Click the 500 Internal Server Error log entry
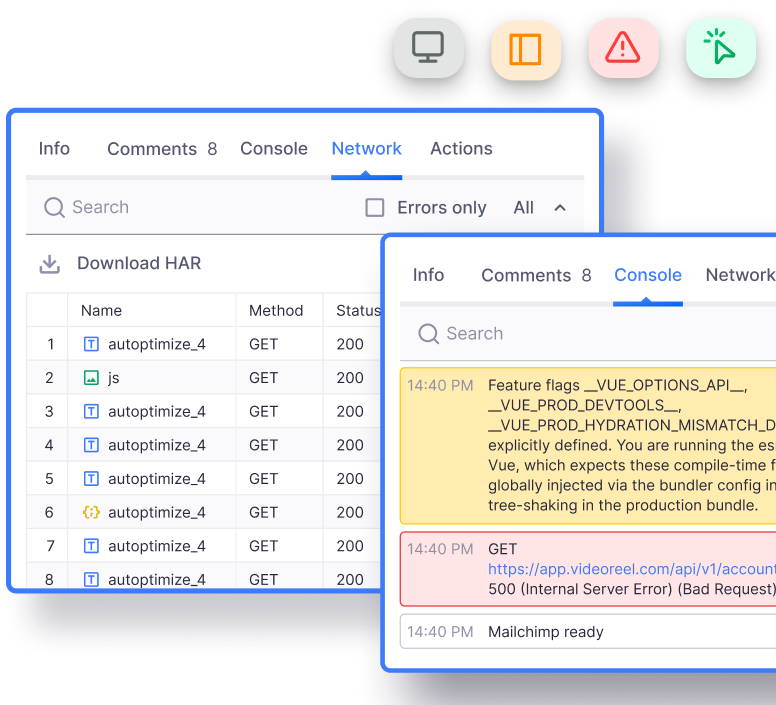 click(x=588, y=569)
